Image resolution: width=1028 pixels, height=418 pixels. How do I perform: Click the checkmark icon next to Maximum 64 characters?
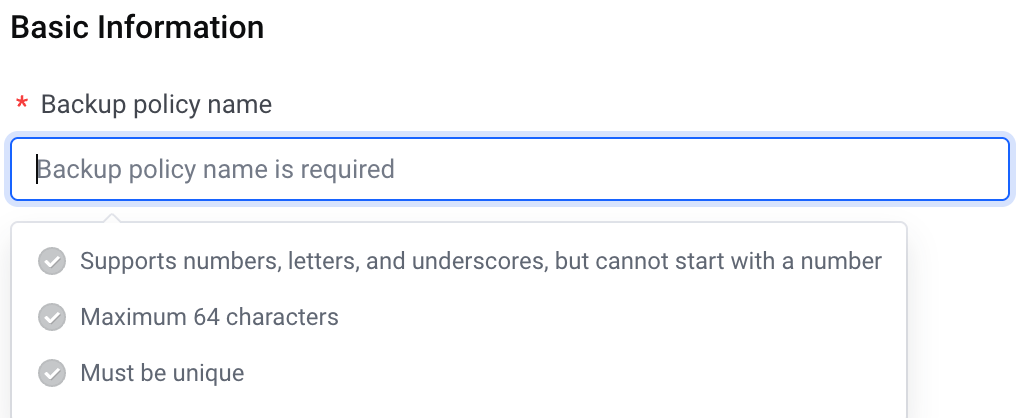pos(52,317)
